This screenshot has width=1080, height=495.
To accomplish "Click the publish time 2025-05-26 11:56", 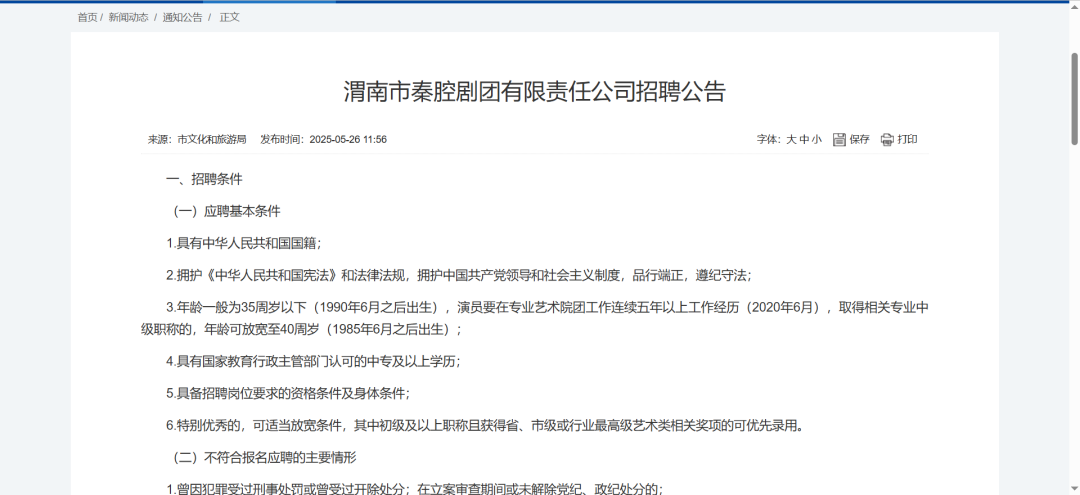I will tap(348, 140).
